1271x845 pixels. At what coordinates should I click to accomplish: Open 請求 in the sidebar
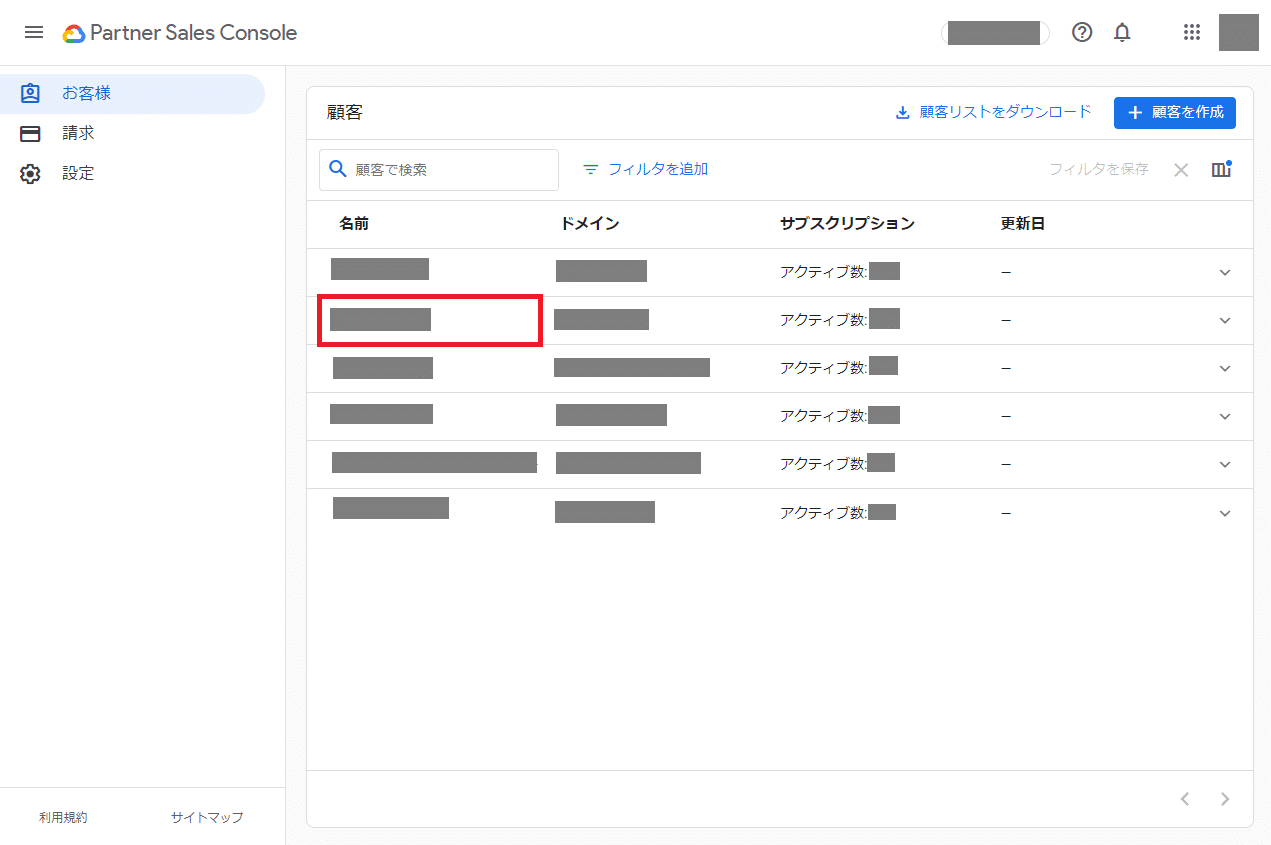pyautogui.click(x=78, y=134)
